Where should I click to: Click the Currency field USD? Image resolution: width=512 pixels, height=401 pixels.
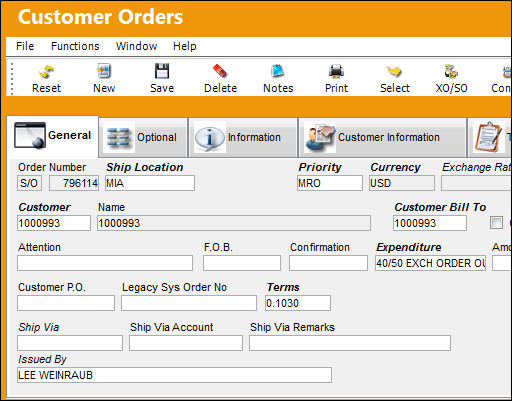click(402, 183)
